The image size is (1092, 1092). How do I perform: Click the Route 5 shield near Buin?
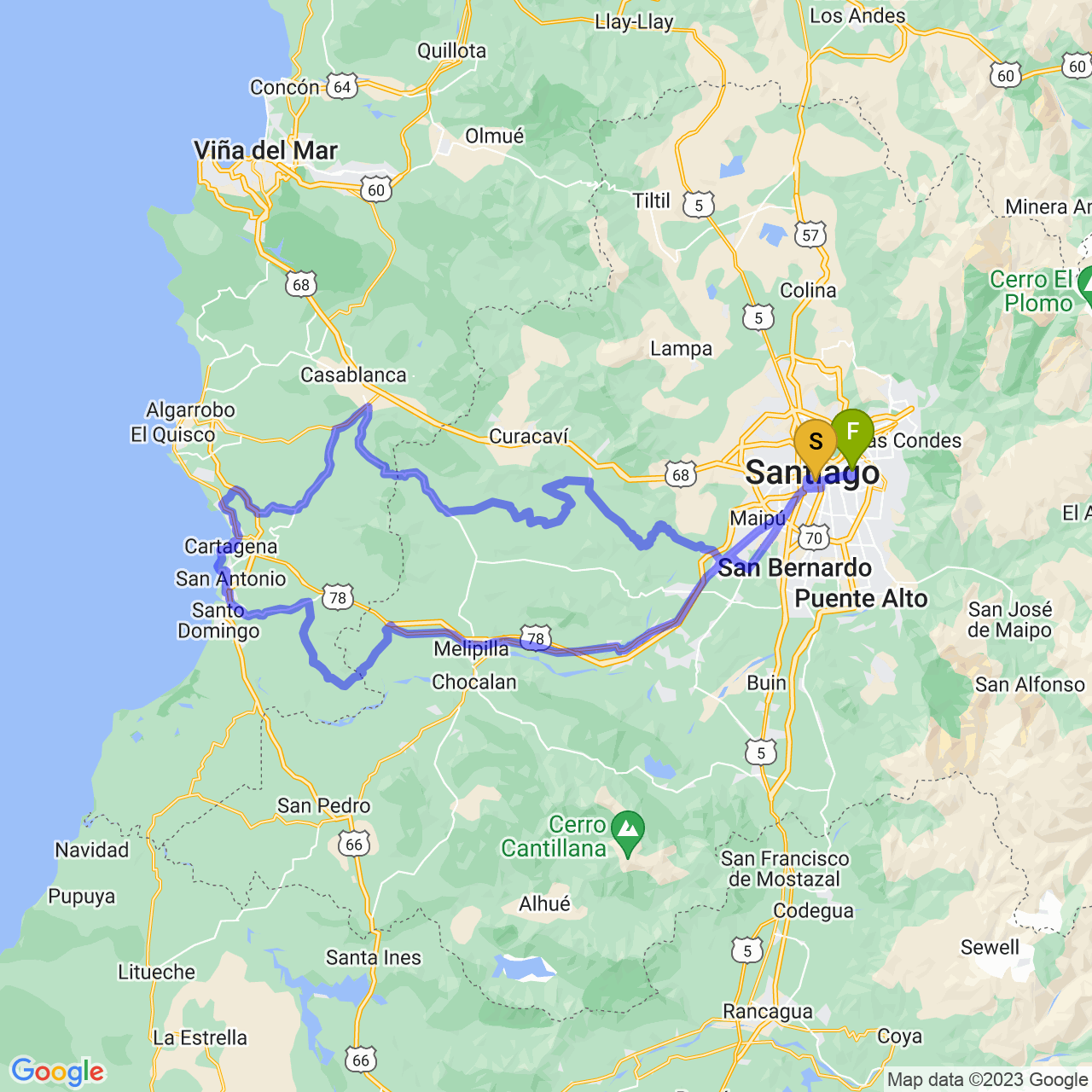click(761, 752)
